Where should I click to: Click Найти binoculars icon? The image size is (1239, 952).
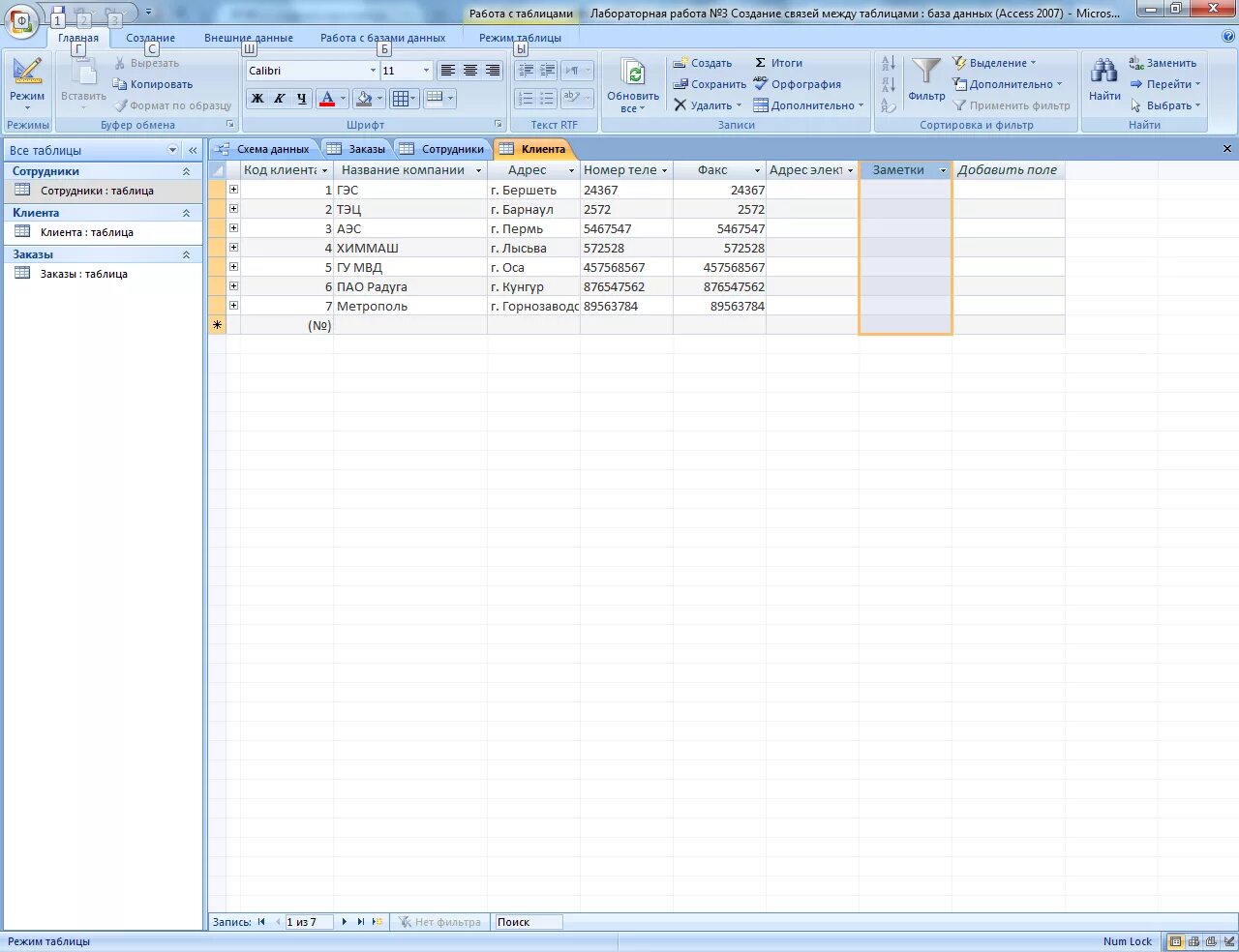pos(1104,71)
